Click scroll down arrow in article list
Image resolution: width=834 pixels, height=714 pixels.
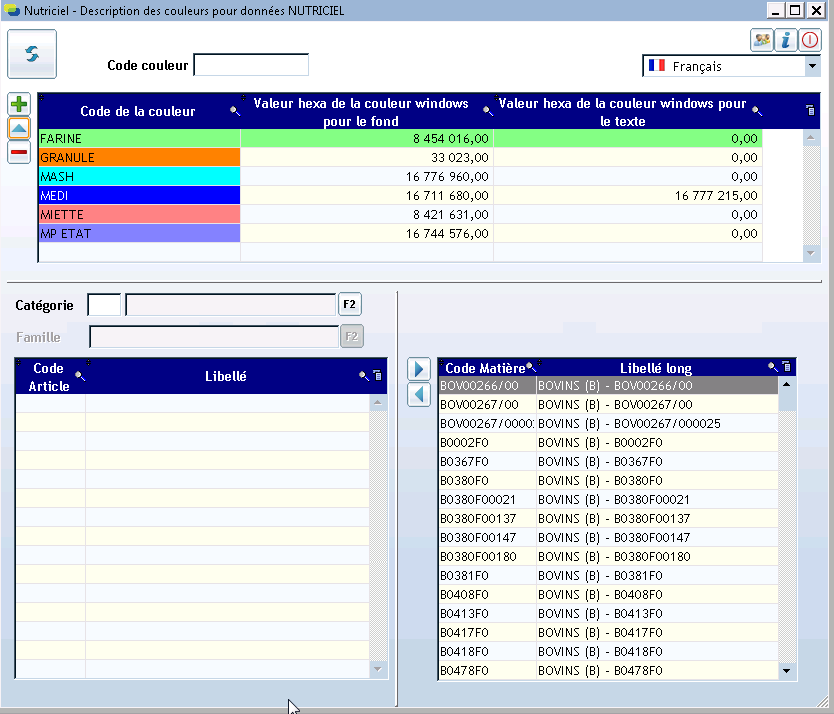click(x=378, y=669)
